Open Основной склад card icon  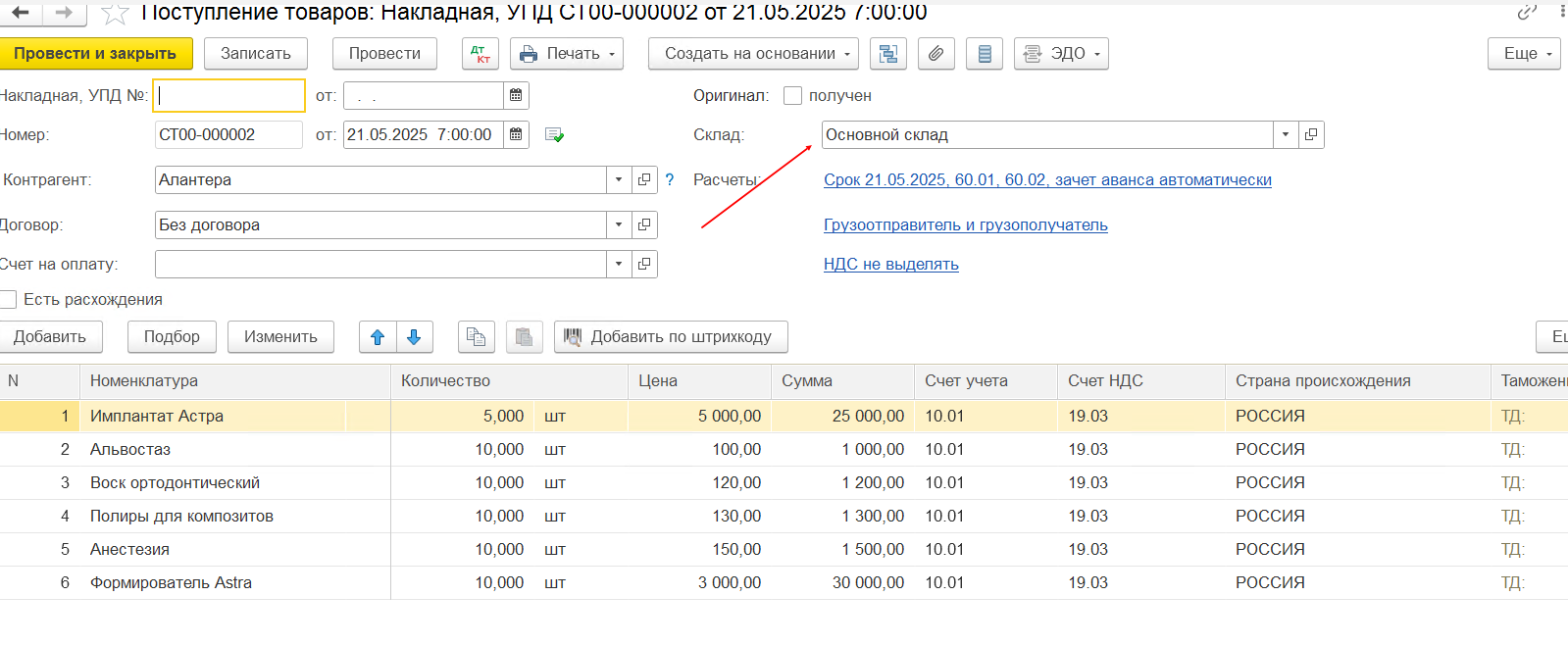point(1311,134)
